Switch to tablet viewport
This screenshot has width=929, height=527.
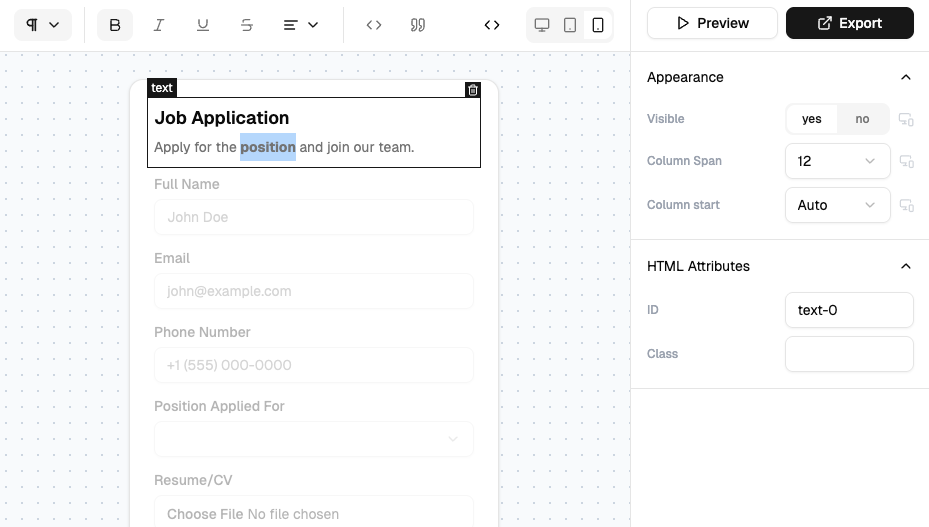(570, 25)
